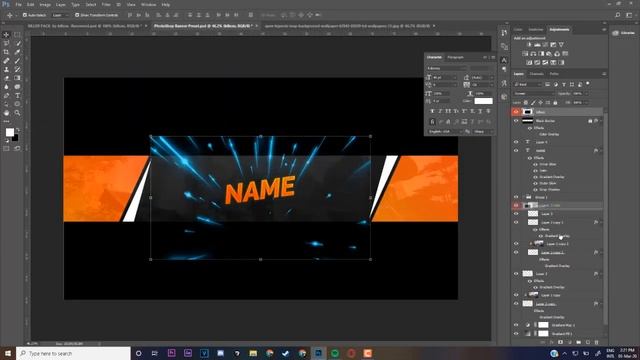Click the Windows Start button
Viewport: 640px width, 360px height.
click(8, 353)
